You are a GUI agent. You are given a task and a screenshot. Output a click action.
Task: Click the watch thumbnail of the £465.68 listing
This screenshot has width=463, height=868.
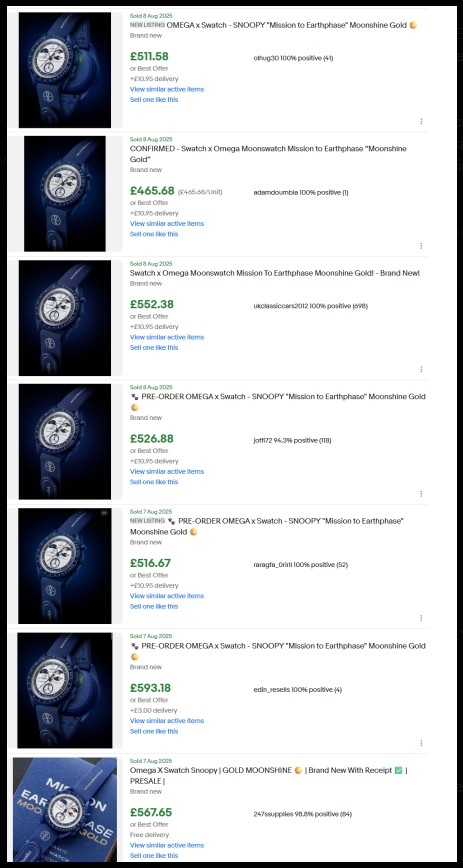tap(65, 194)
